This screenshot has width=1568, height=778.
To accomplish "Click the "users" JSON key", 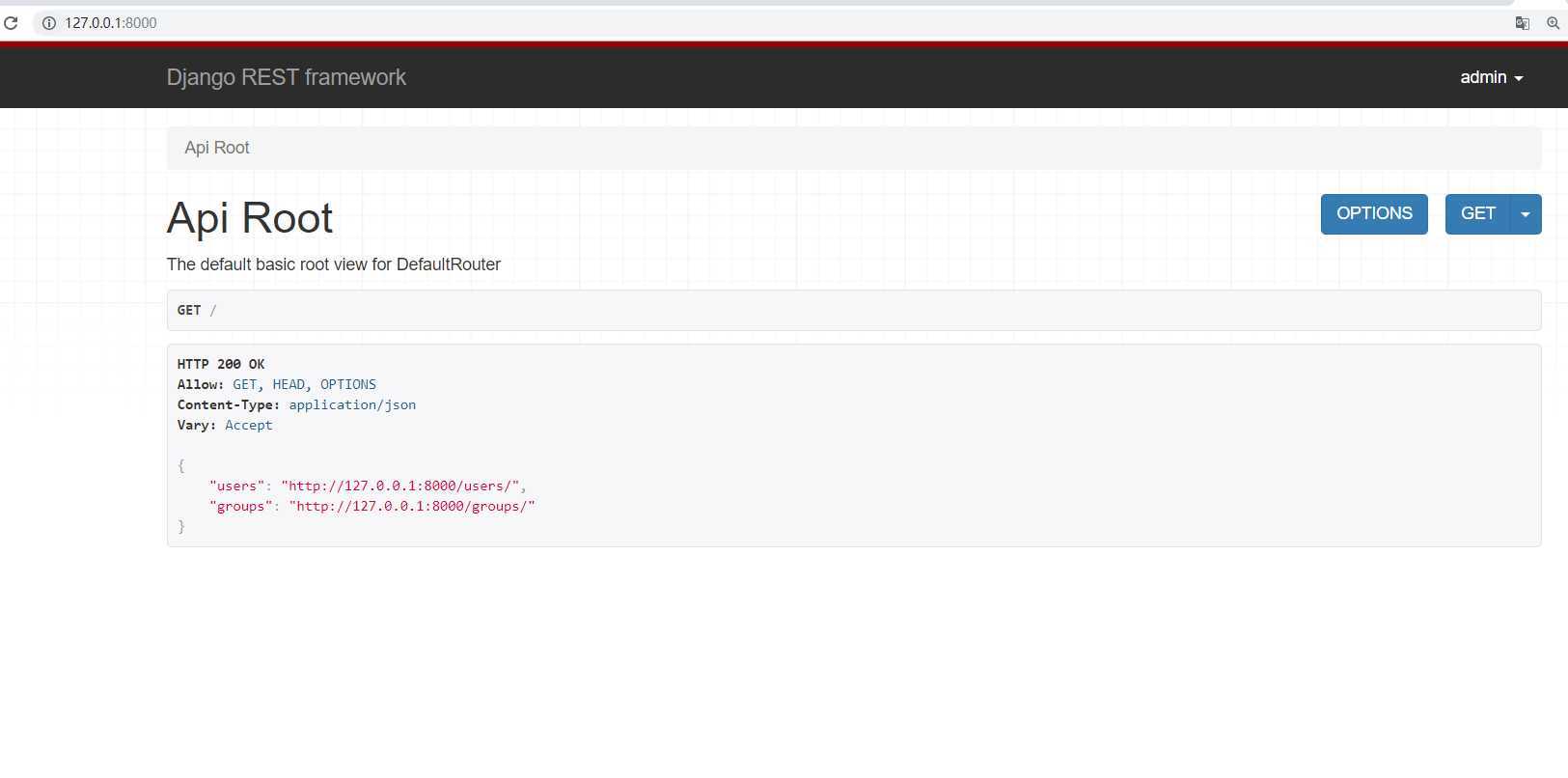I will pos(236,486).
